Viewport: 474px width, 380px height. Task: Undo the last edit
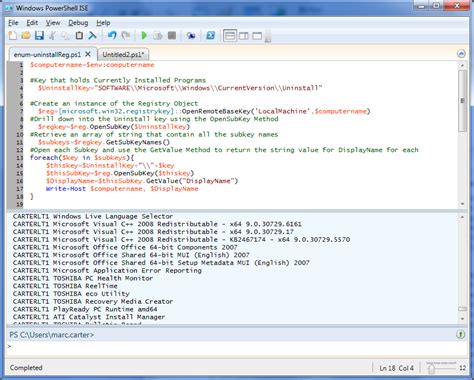tap(112, 35)
